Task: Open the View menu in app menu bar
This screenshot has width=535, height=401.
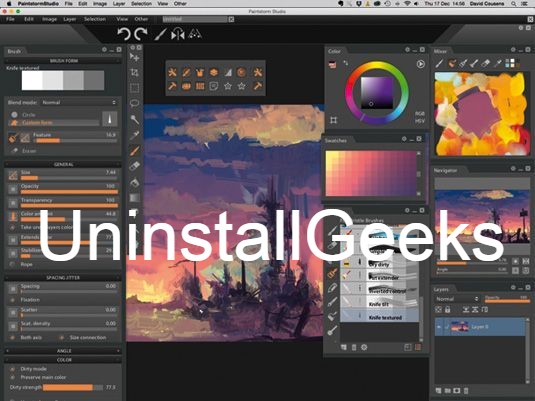Action: coord(122,19)
